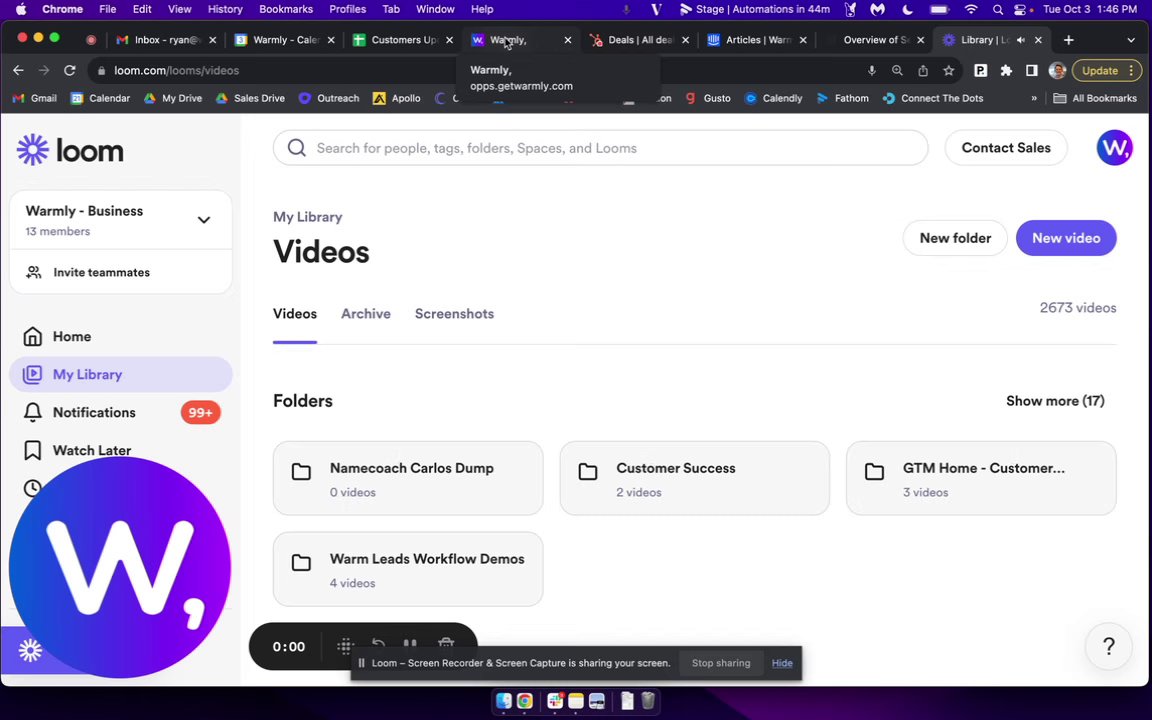Screen dimensions: 1152x720
Task: Reload the page in Chrome
Action: [70, 71]
